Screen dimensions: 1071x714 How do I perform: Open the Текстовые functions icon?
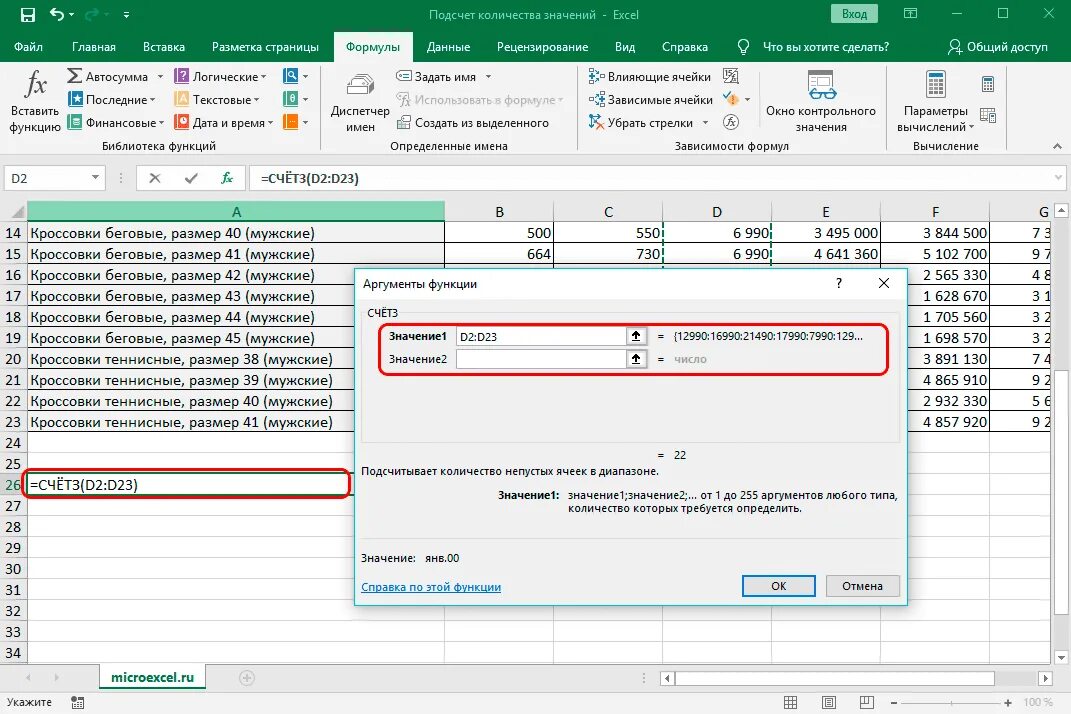[182, 99]
